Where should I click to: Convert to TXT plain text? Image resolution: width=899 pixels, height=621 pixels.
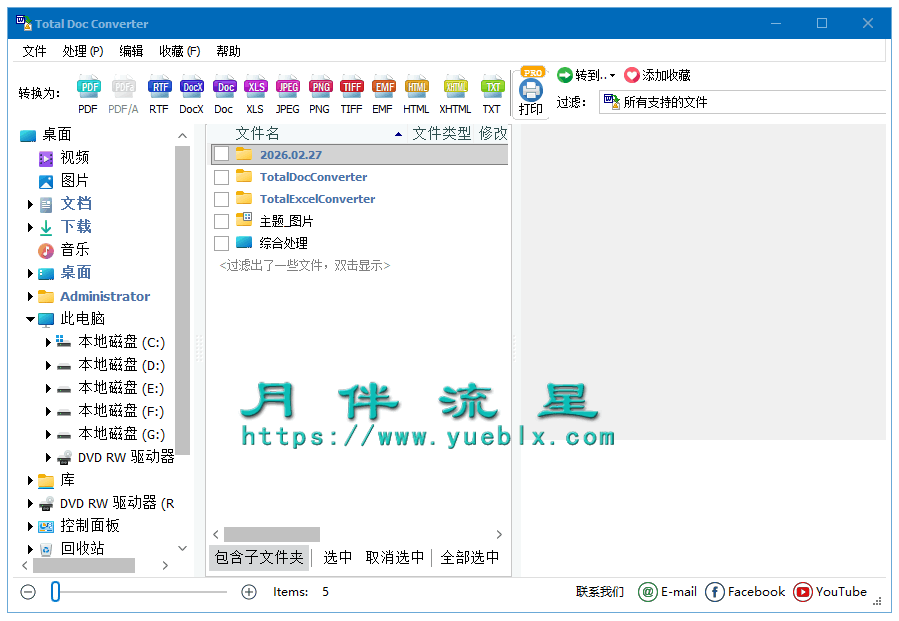pyautogui.click(x=492, y=94)
